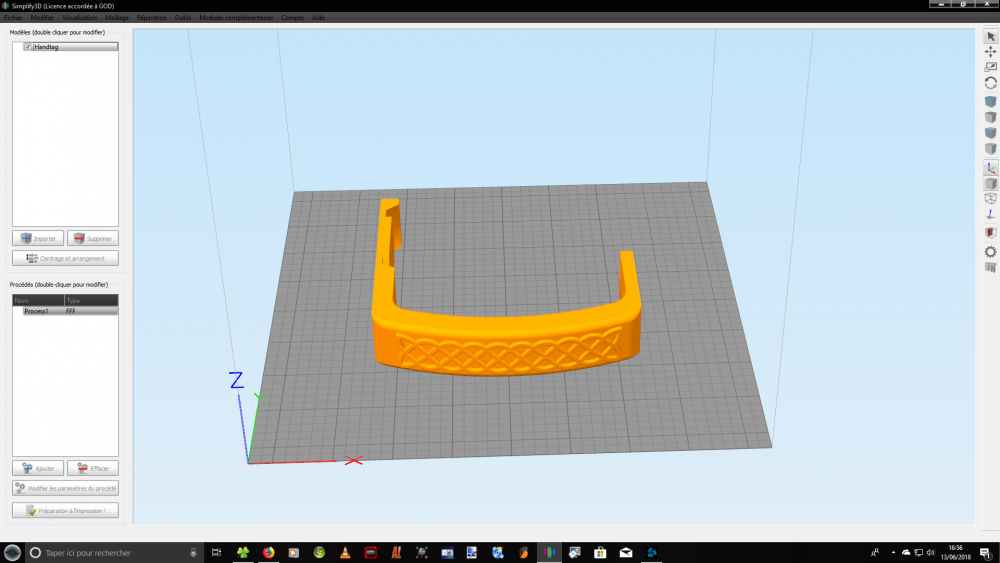Open Modules complémentaires menu

click(236, 18)
